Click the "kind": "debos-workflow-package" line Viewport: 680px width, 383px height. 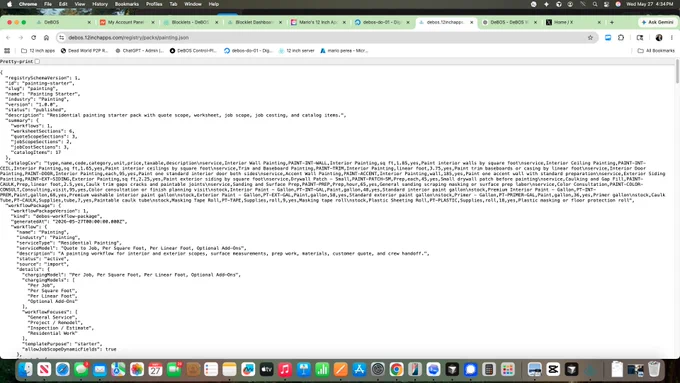pos(57,216)
